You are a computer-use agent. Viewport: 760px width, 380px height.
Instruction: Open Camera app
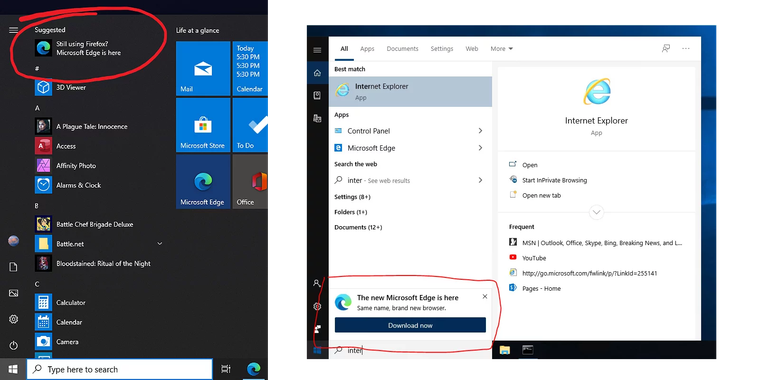pos(57,342)
